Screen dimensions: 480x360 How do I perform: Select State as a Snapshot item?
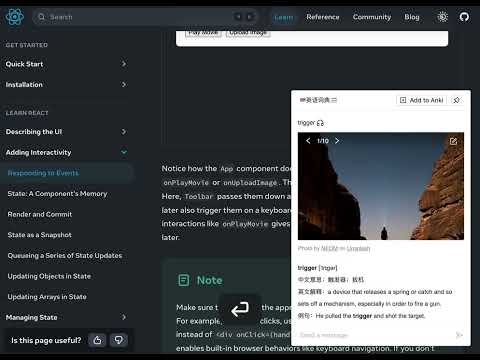pos(39,235)
